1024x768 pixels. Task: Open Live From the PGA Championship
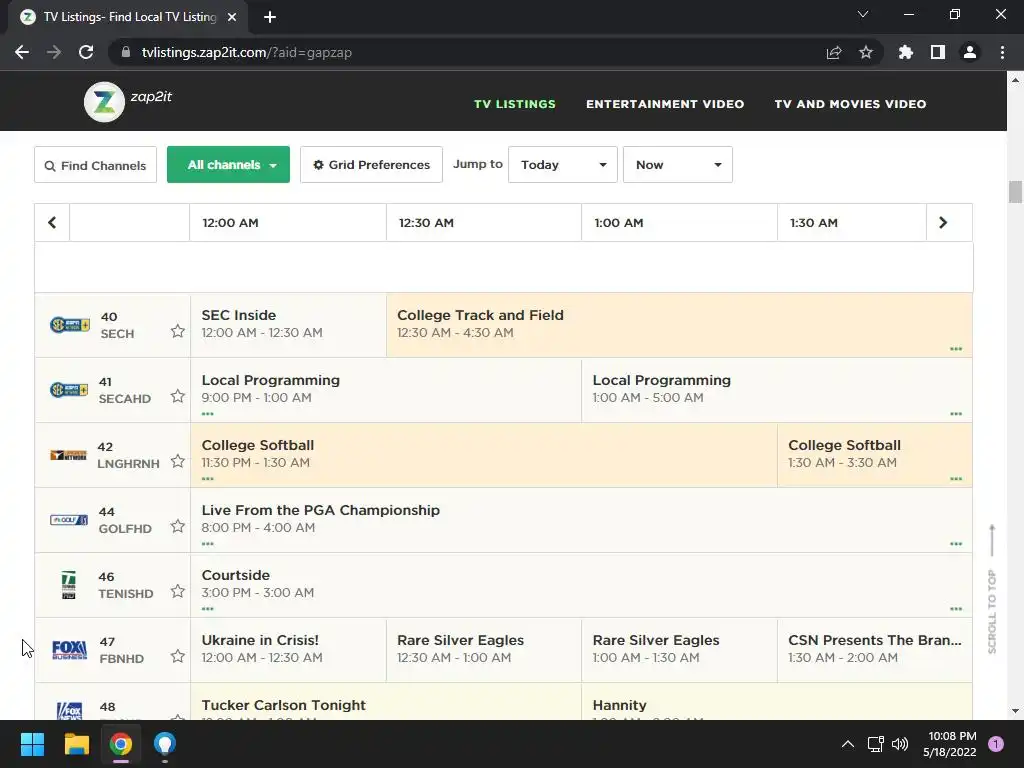[x=581, y=520]
